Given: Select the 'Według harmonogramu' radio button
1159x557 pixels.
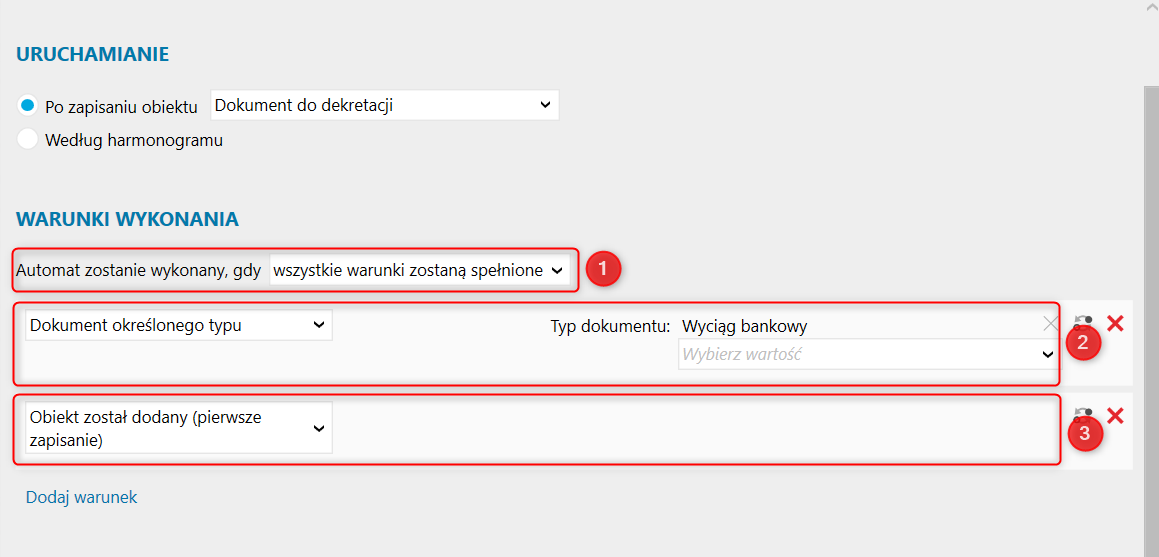Looking at the screenshot, I should (28, 140).
